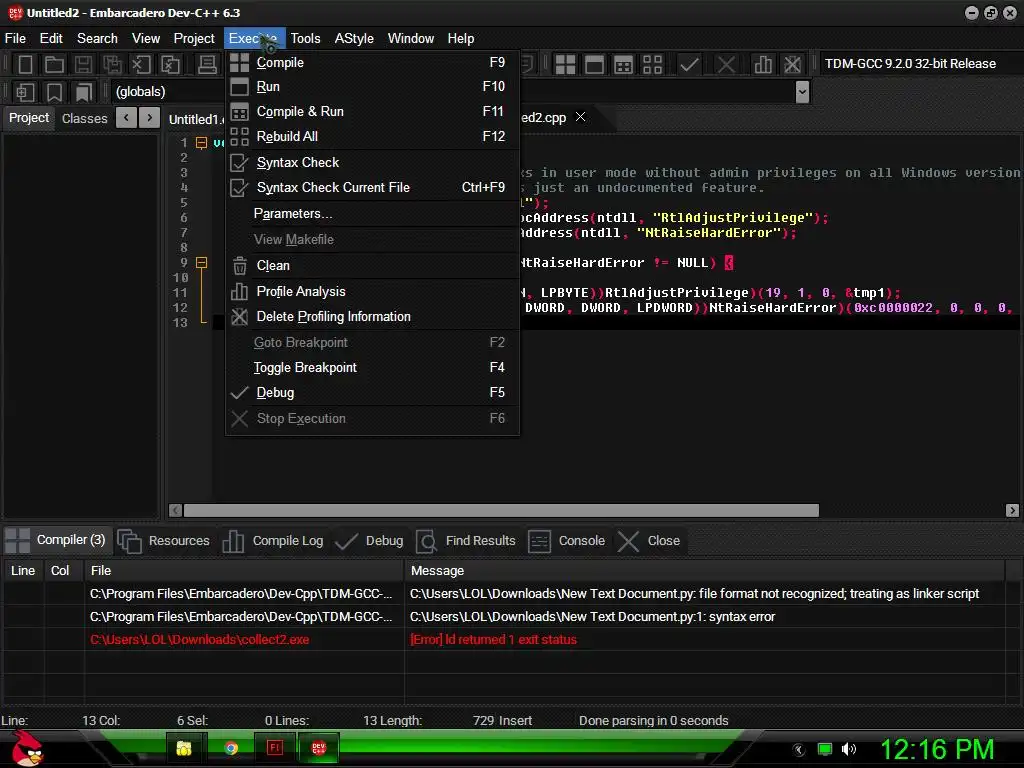Open the function list dropdown arrow
Viewport: 1024px width, 768px height.
[x=802, y=92]
